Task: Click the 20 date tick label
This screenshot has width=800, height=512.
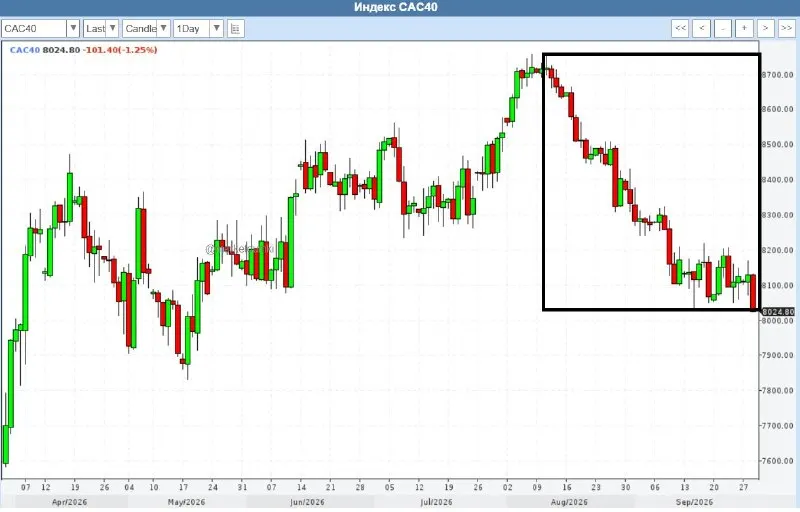Action: point(714,488)
